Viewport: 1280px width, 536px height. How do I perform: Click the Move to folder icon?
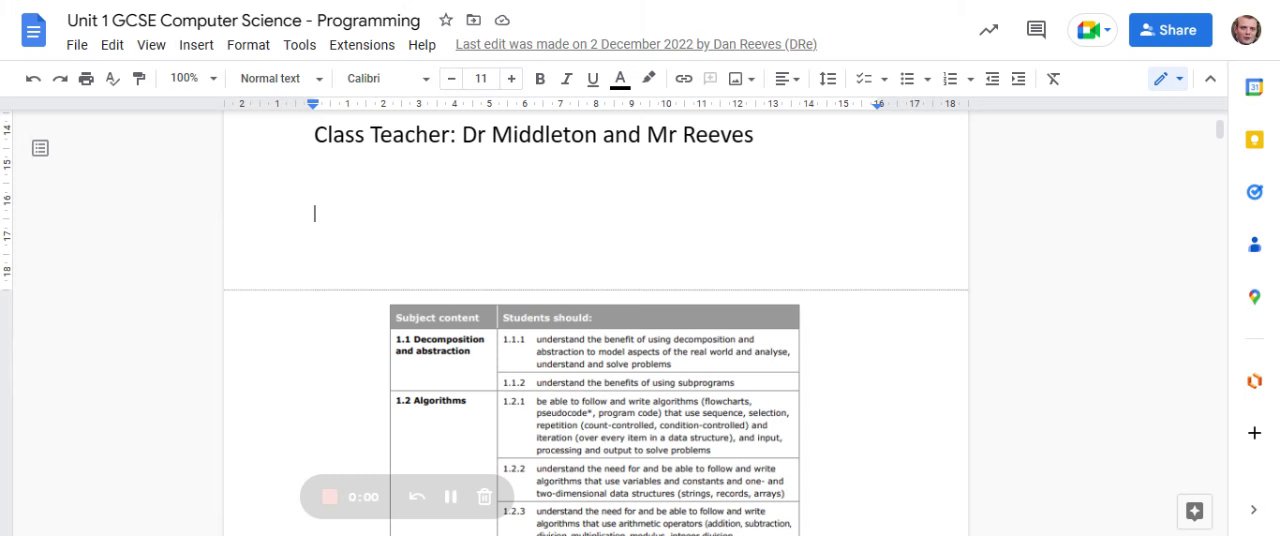coord(474,20)
